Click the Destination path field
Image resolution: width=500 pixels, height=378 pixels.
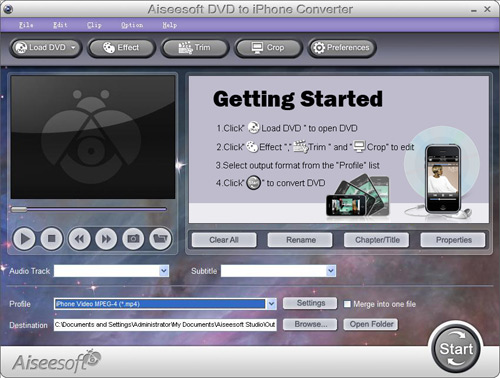[165, 325]
